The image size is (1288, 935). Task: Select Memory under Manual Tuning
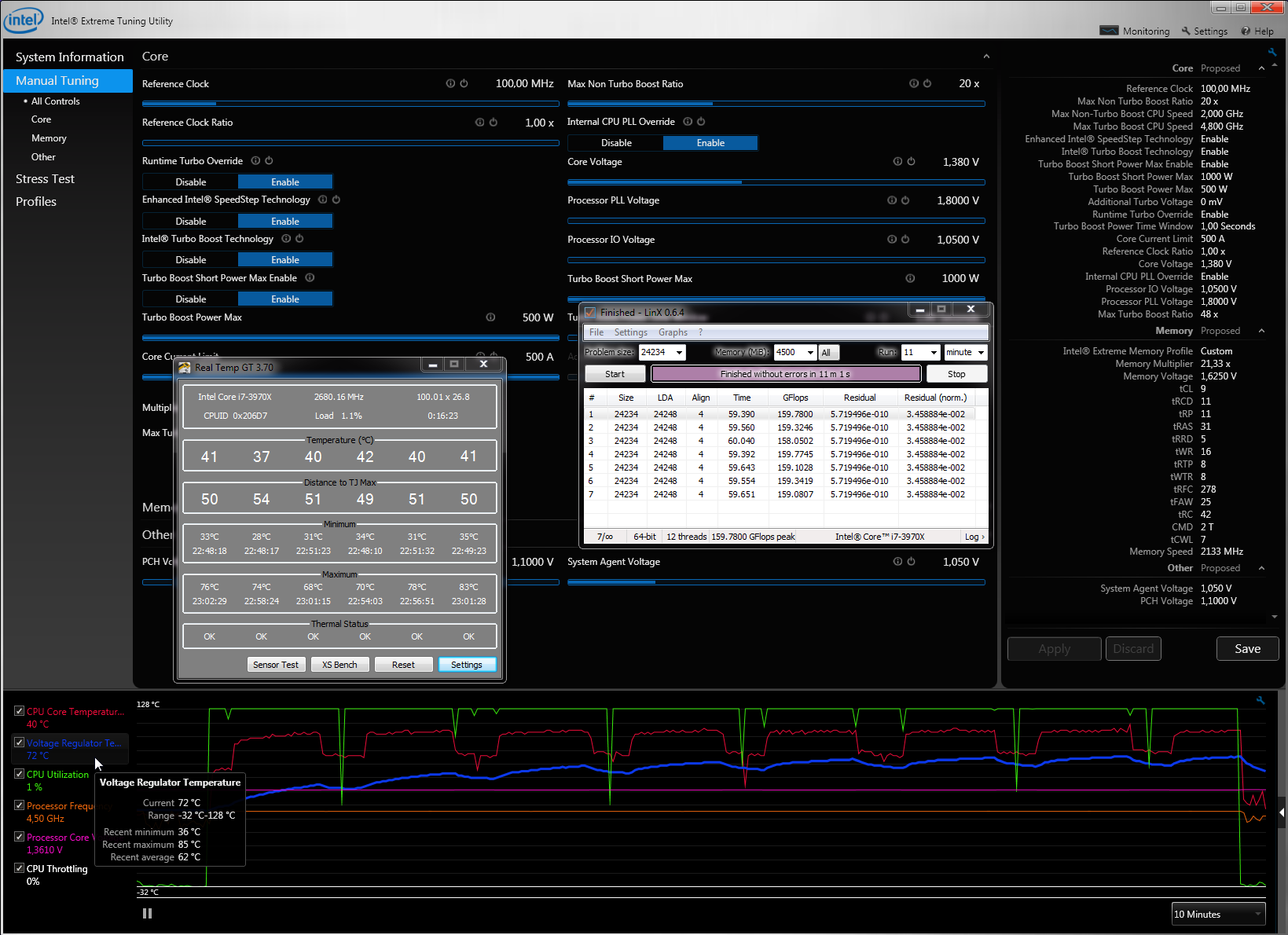click(49, 138)
